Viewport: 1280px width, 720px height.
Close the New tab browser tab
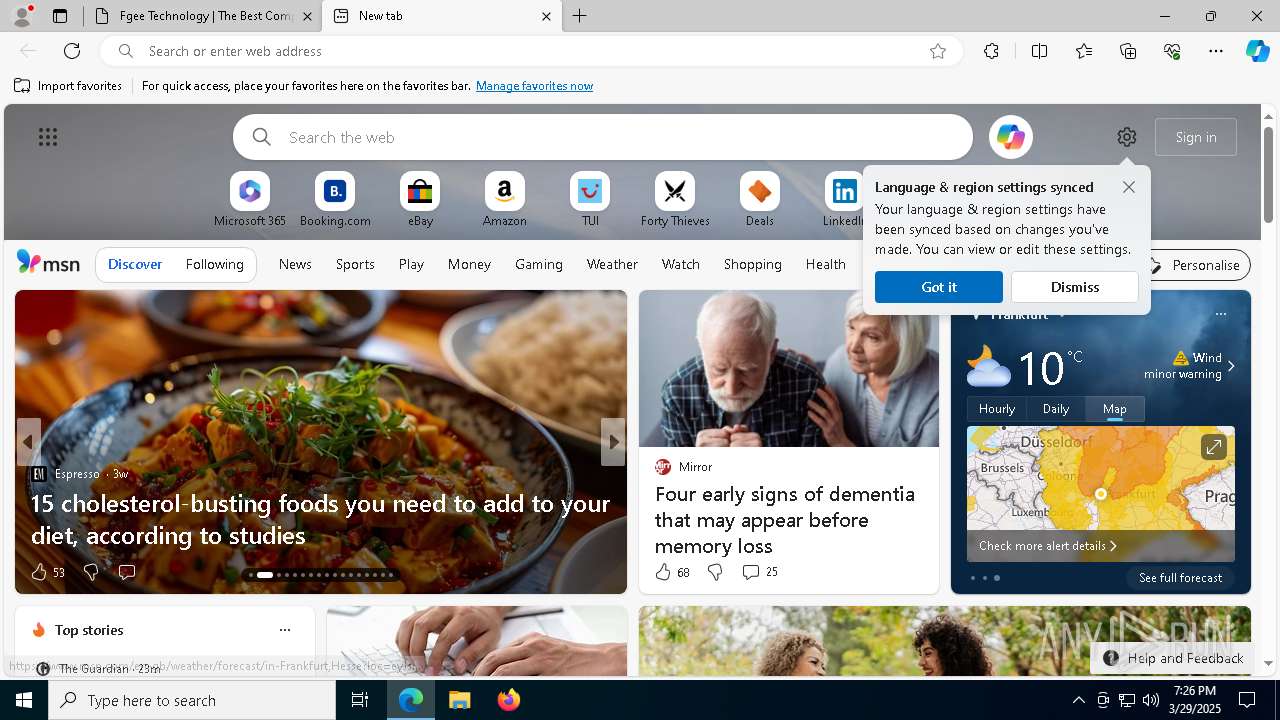point(546,16)
